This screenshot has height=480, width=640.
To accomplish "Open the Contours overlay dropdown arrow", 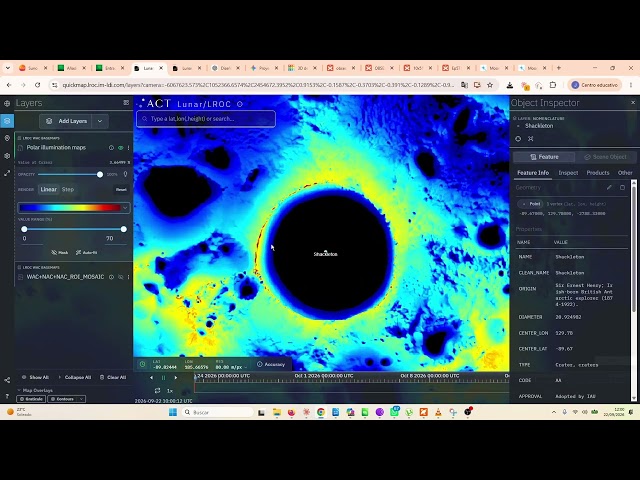I will coord(81,399).
